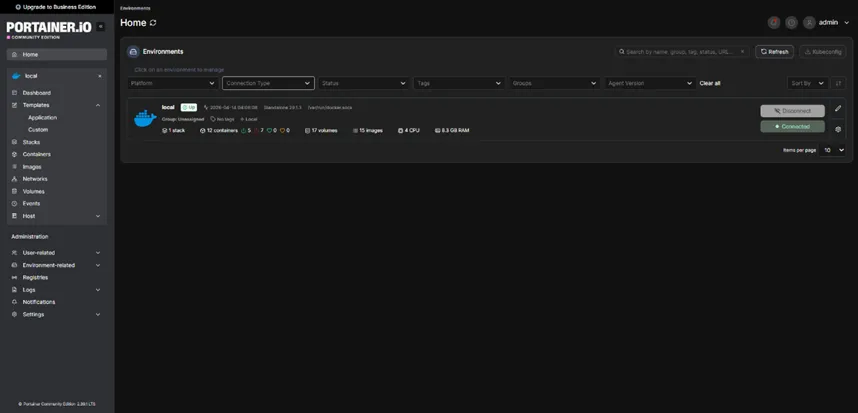Click the 17 volumes count
858x413 pixels.
(x=321, y=131)
